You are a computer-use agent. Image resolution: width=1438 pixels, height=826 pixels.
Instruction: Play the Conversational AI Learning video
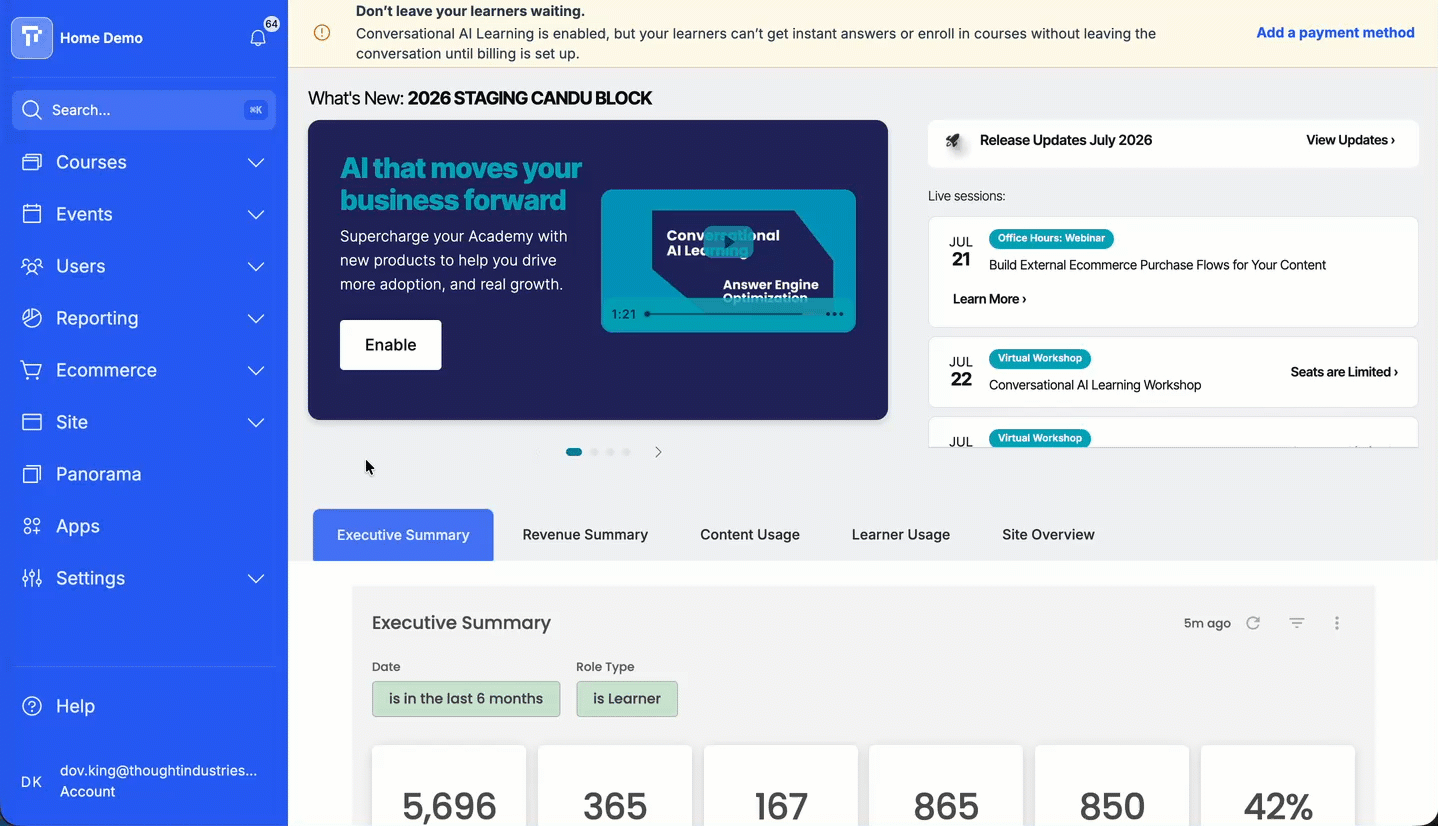tap(728, 242)
